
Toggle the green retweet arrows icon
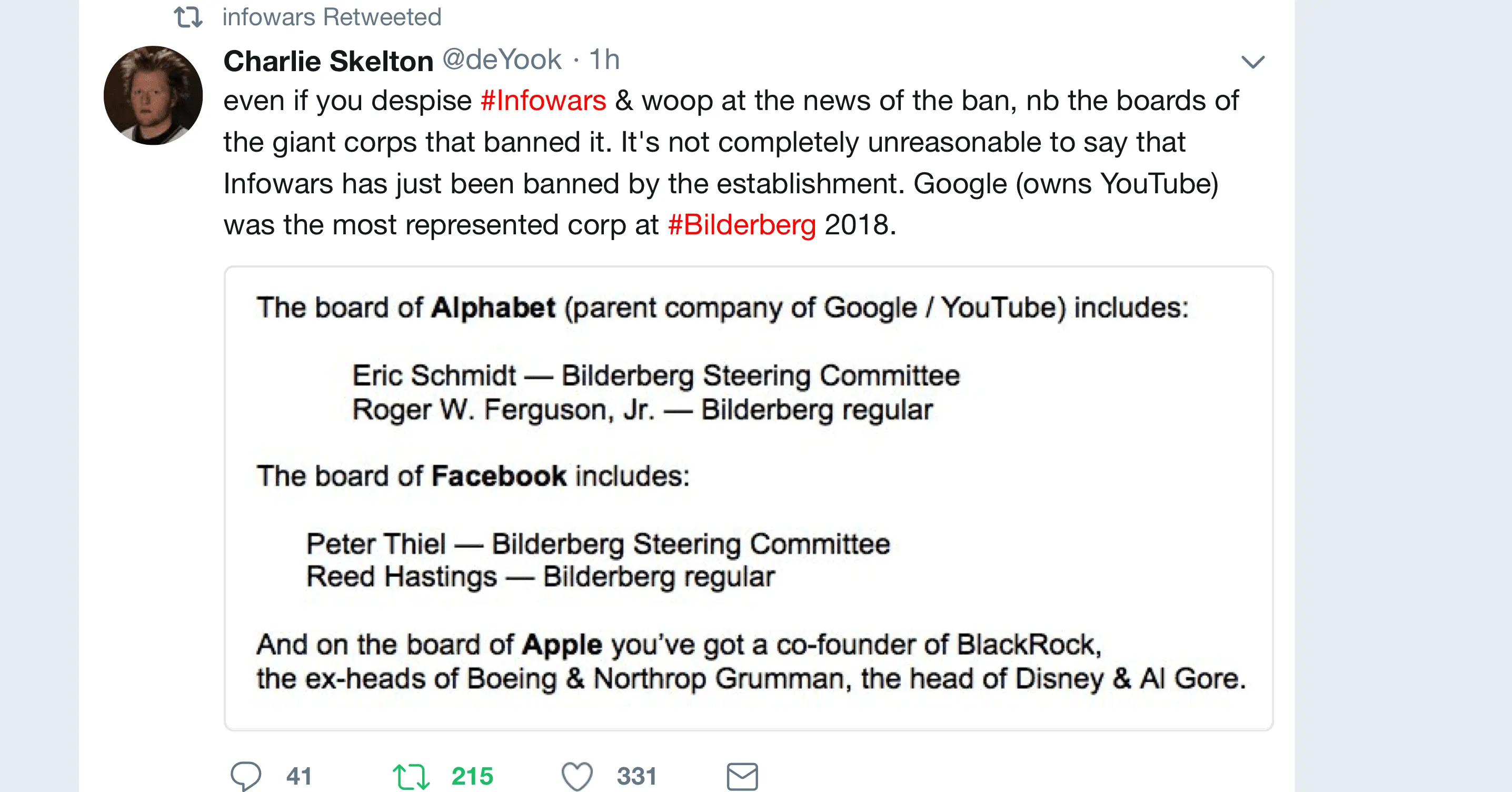[411, 776]
